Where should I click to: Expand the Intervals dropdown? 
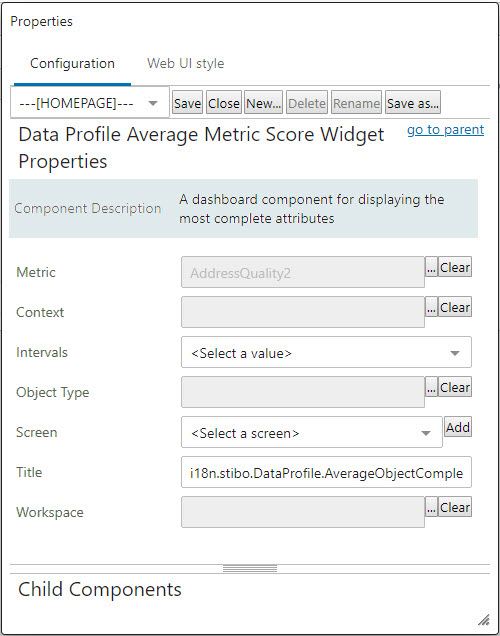326,352
